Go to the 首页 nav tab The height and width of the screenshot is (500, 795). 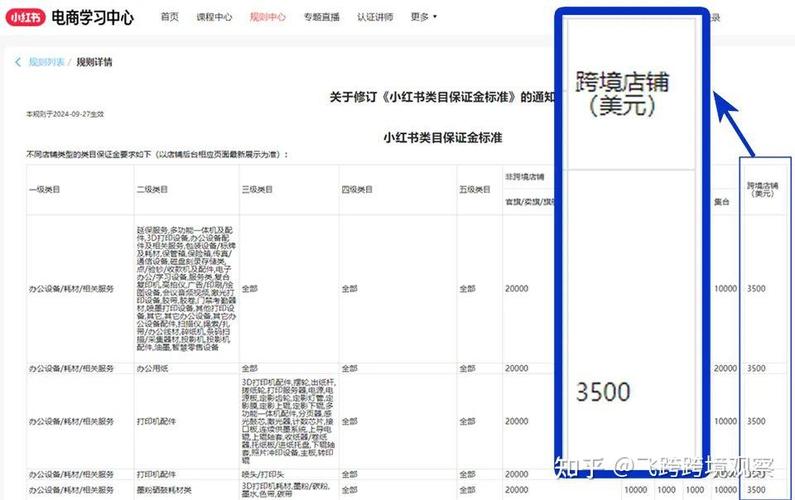pyautogui.click(x=169, y=17)
